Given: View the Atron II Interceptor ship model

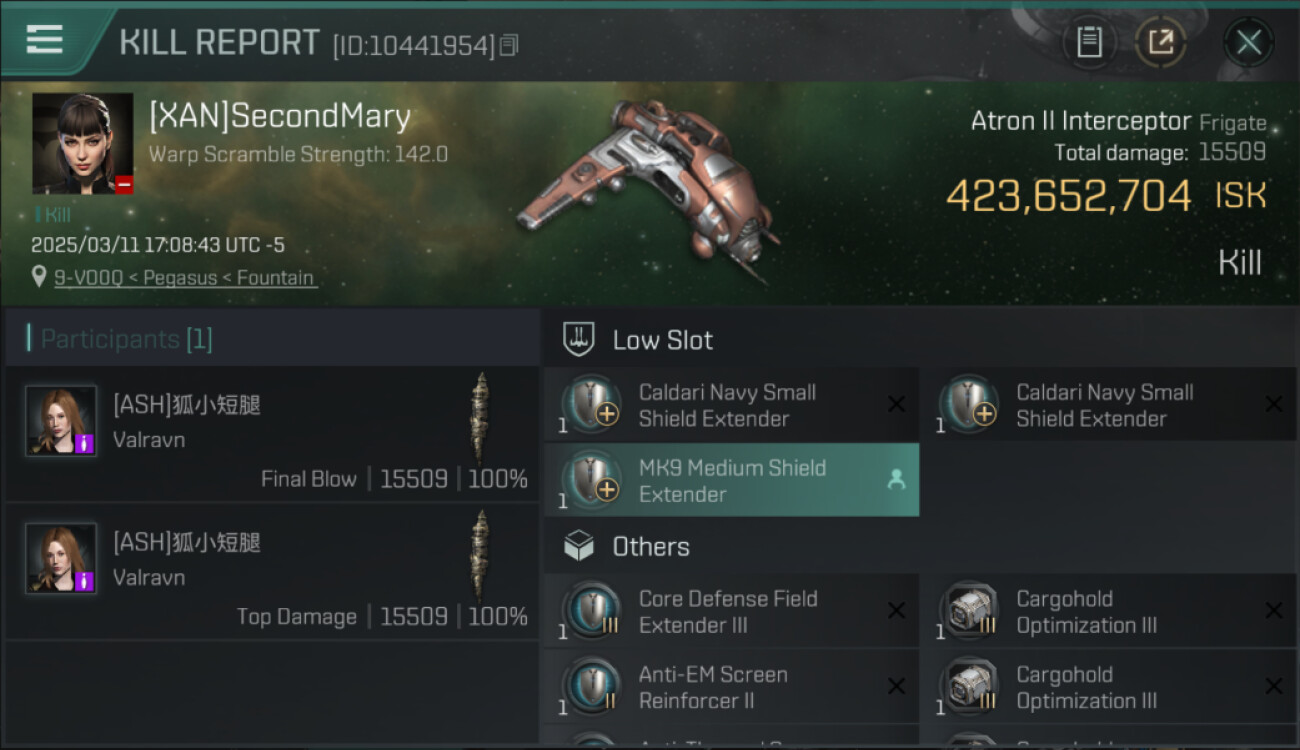Looking at the screenshot, I should pos(645,185).
